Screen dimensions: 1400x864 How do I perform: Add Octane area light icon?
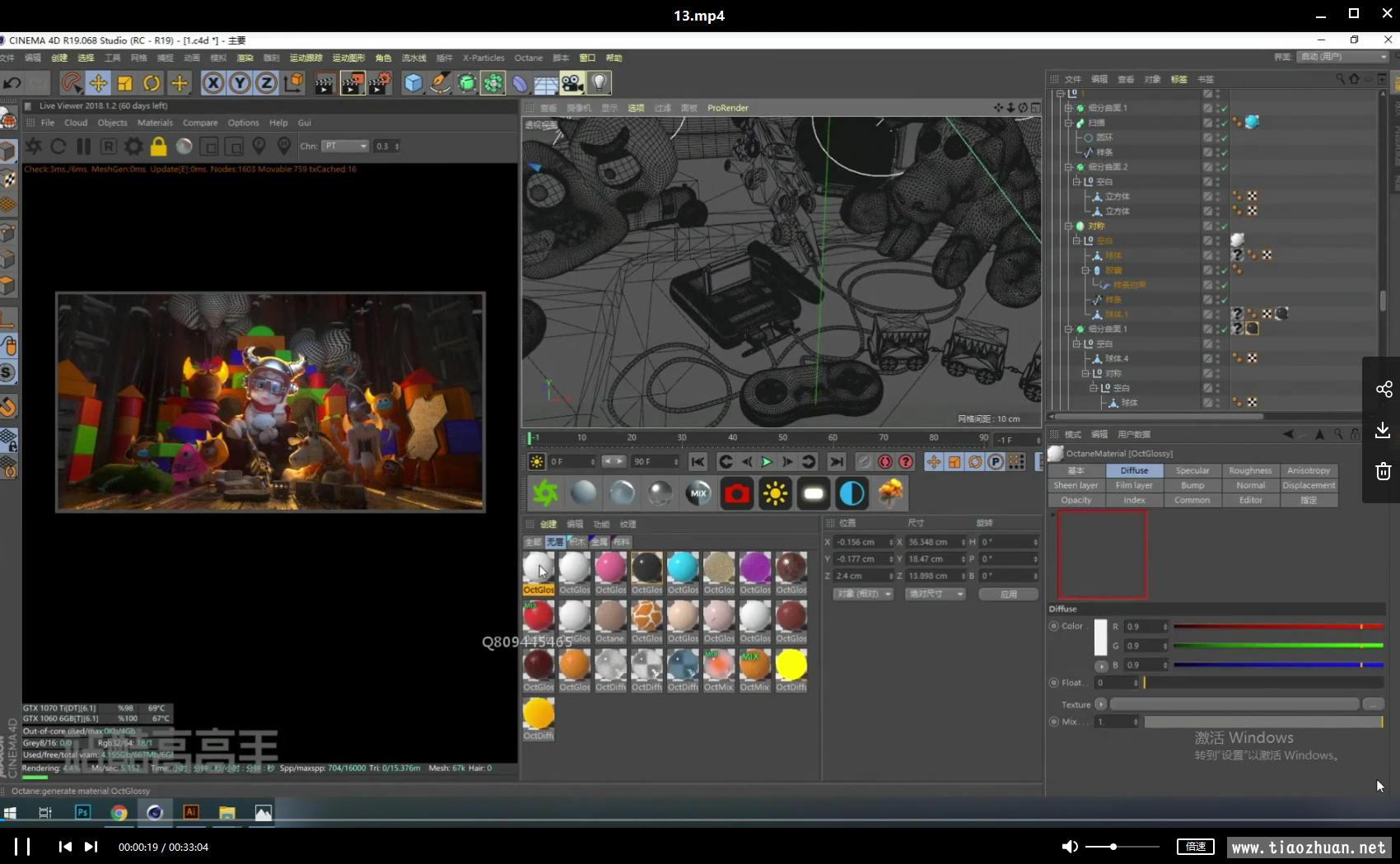pyautogui.click(x=814, y=493)
